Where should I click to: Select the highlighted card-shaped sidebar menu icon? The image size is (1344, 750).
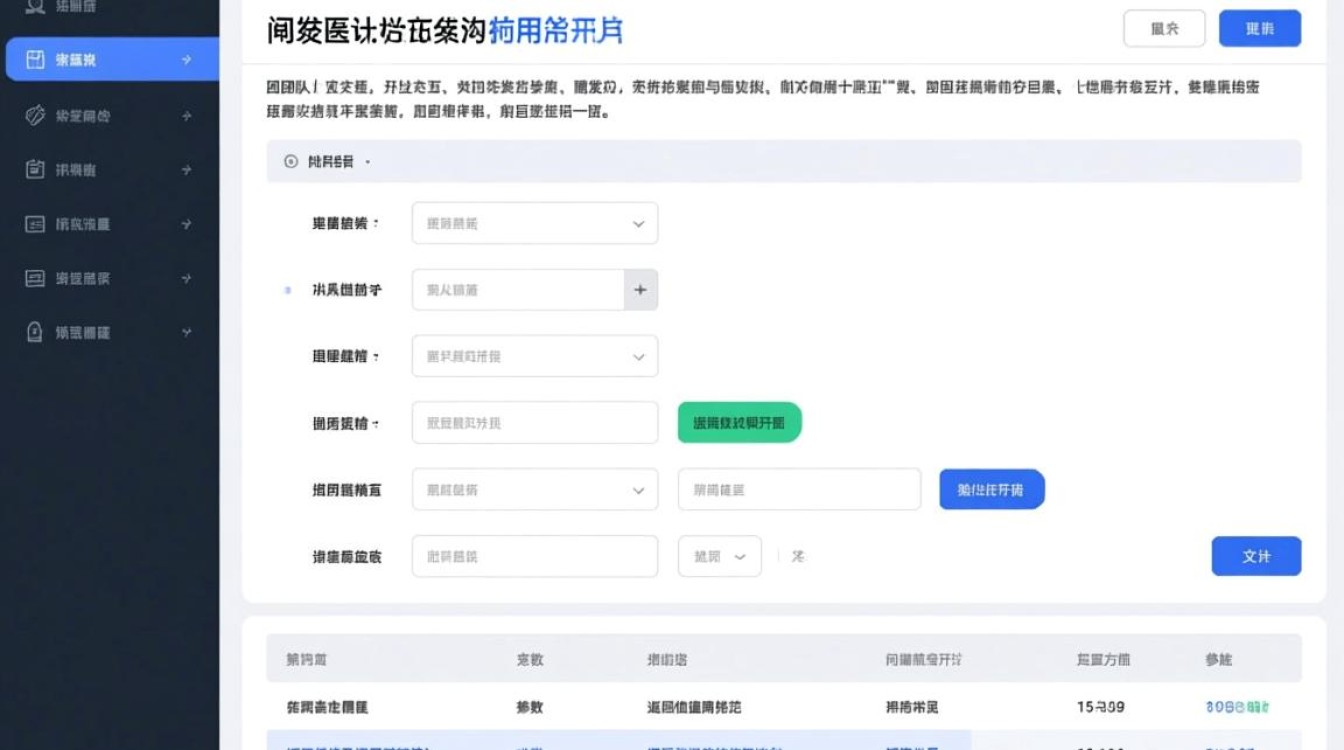(34, 59)
